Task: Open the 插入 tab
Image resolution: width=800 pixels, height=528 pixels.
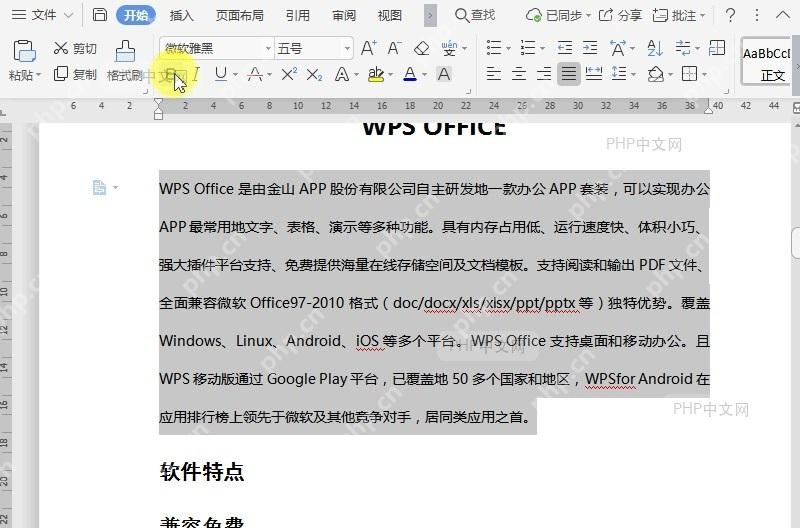Action: tap(182, 16)
